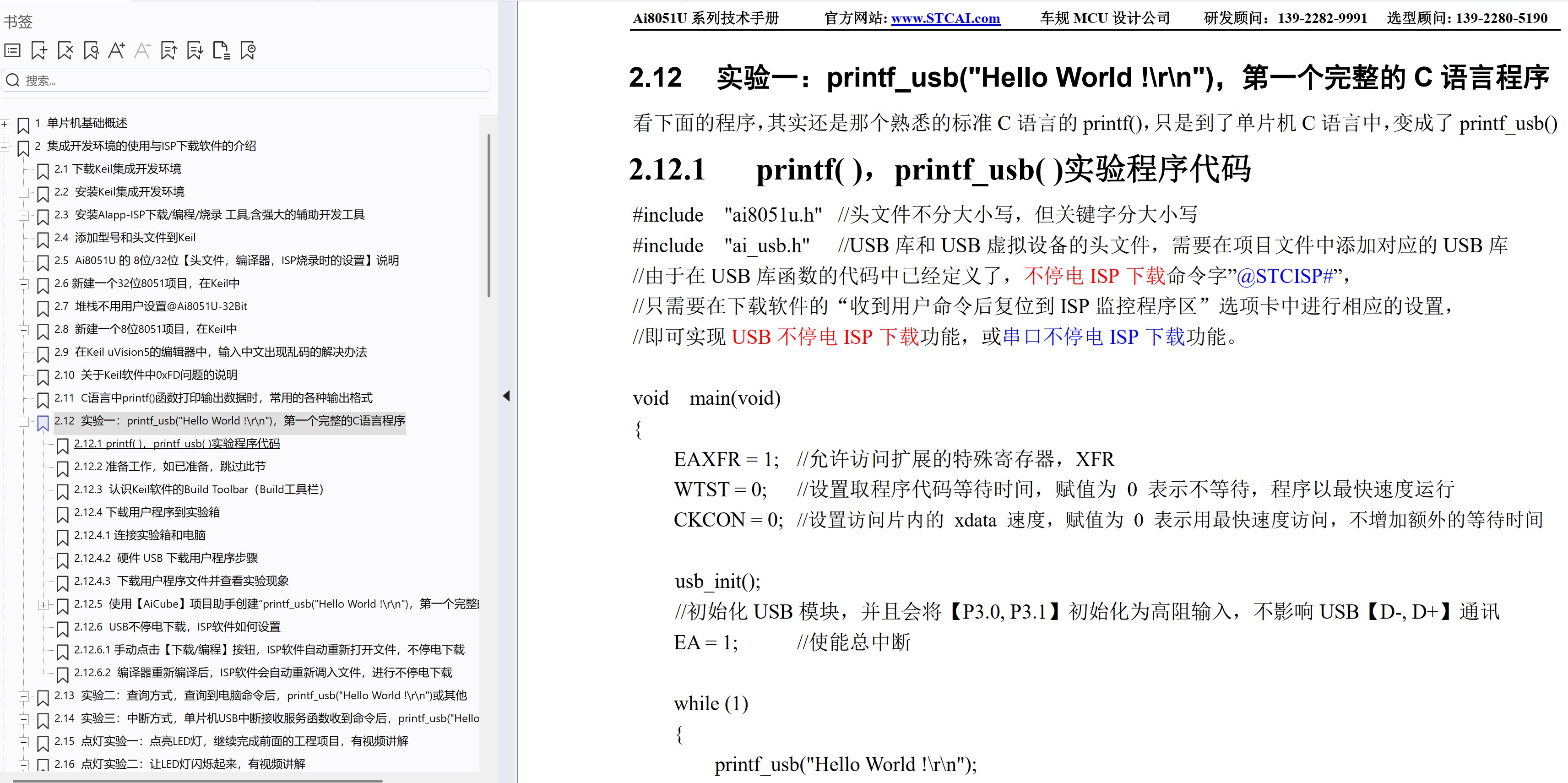Click the locate current bookmark icon
Viewport: 1568px width, 783px height.
(248, 50)
